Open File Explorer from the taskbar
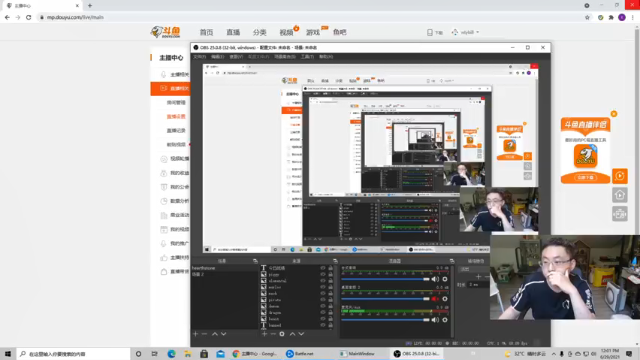This screenshot has height=360, width=640. coord(188,353)
